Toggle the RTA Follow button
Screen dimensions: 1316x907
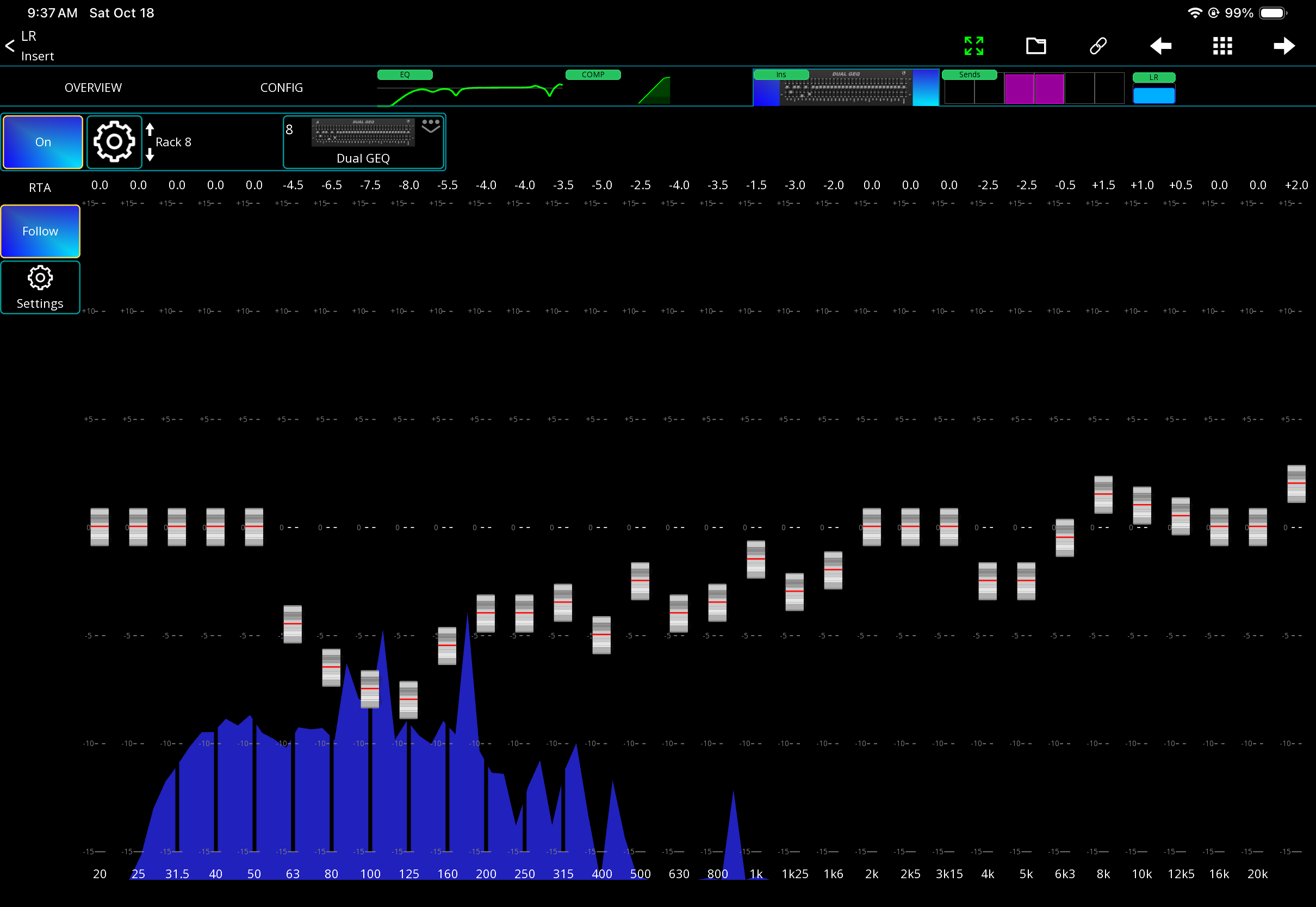click(x=40, y=231)
